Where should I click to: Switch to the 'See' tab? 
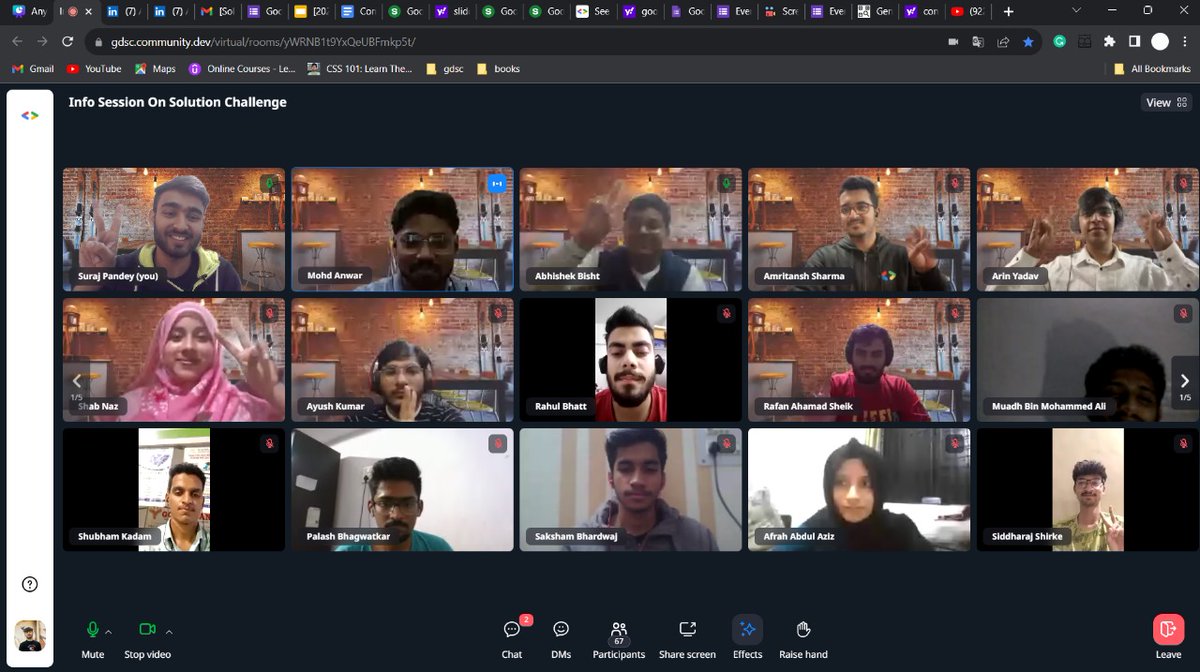click(x=591, y=12)
